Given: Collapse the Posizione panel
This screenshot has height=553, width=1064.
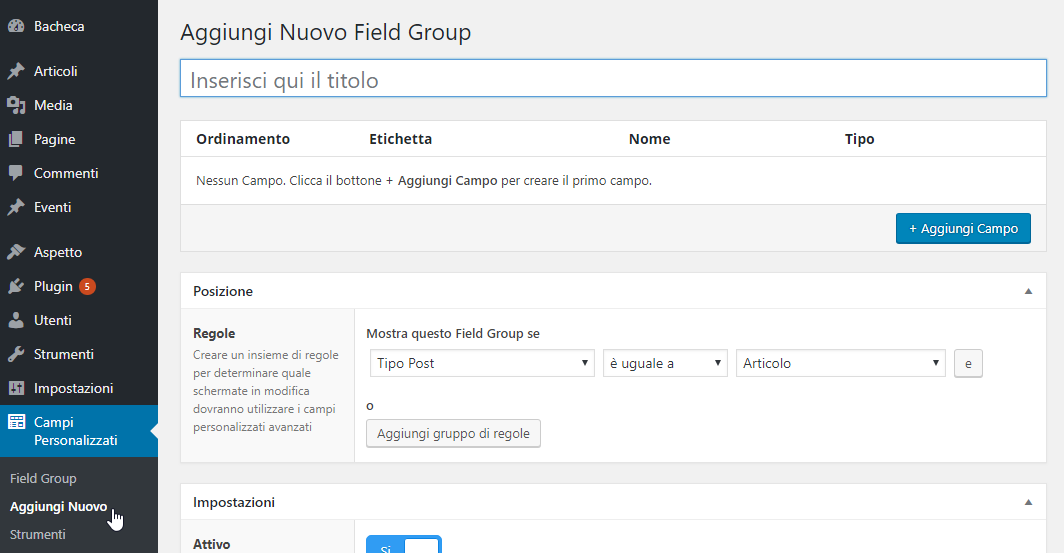Looking at the screenshot, I should click(1028, 291).
